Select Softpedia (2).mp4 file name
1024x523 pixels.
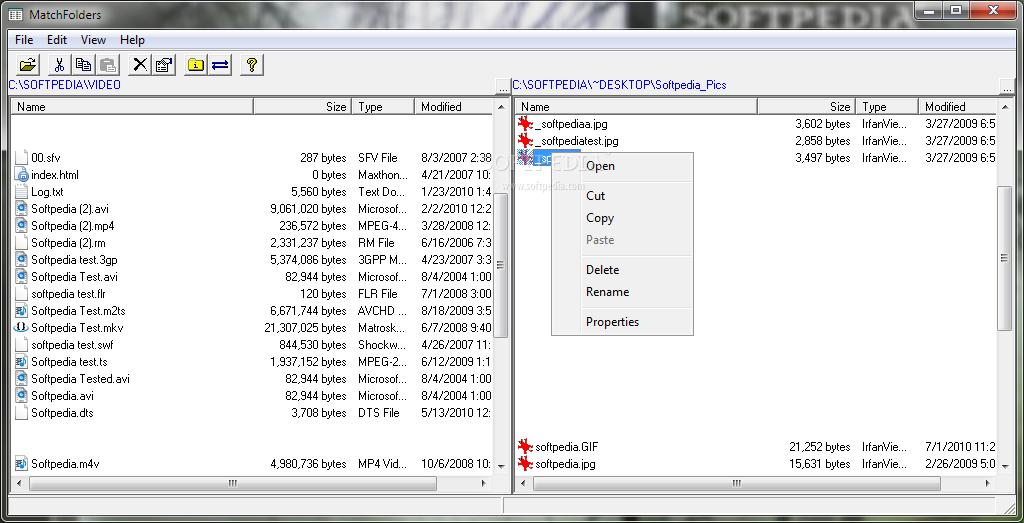73,226
